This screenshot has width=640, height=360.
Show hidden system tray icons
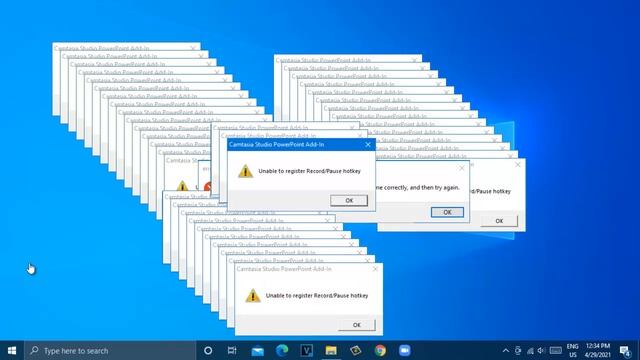[506, 351]
